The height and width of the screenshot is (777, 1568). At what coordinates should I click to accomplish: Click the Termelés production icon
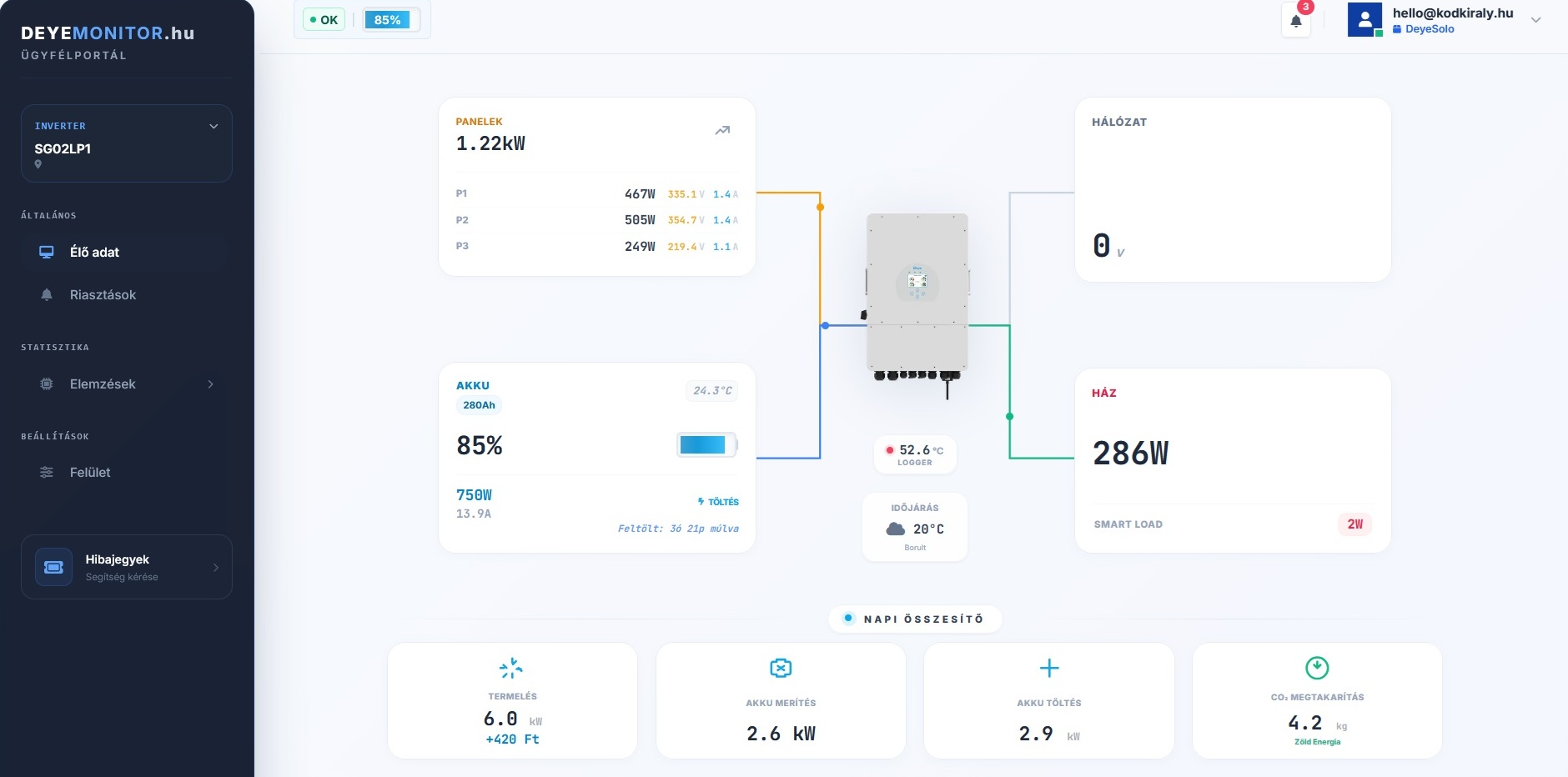[x=511, y=668]
